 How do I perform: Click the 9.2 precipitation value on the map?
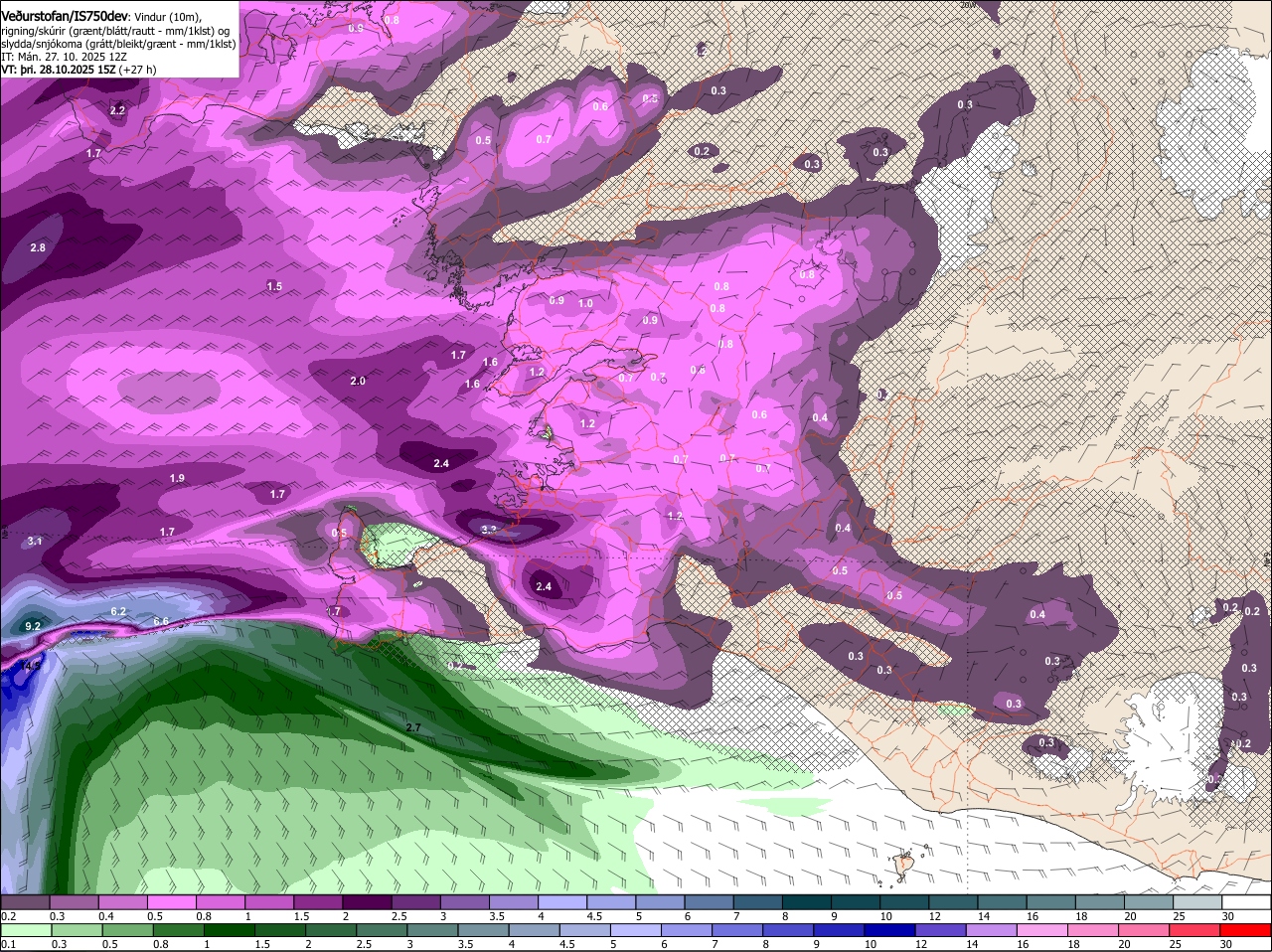[x=32, y=626]
